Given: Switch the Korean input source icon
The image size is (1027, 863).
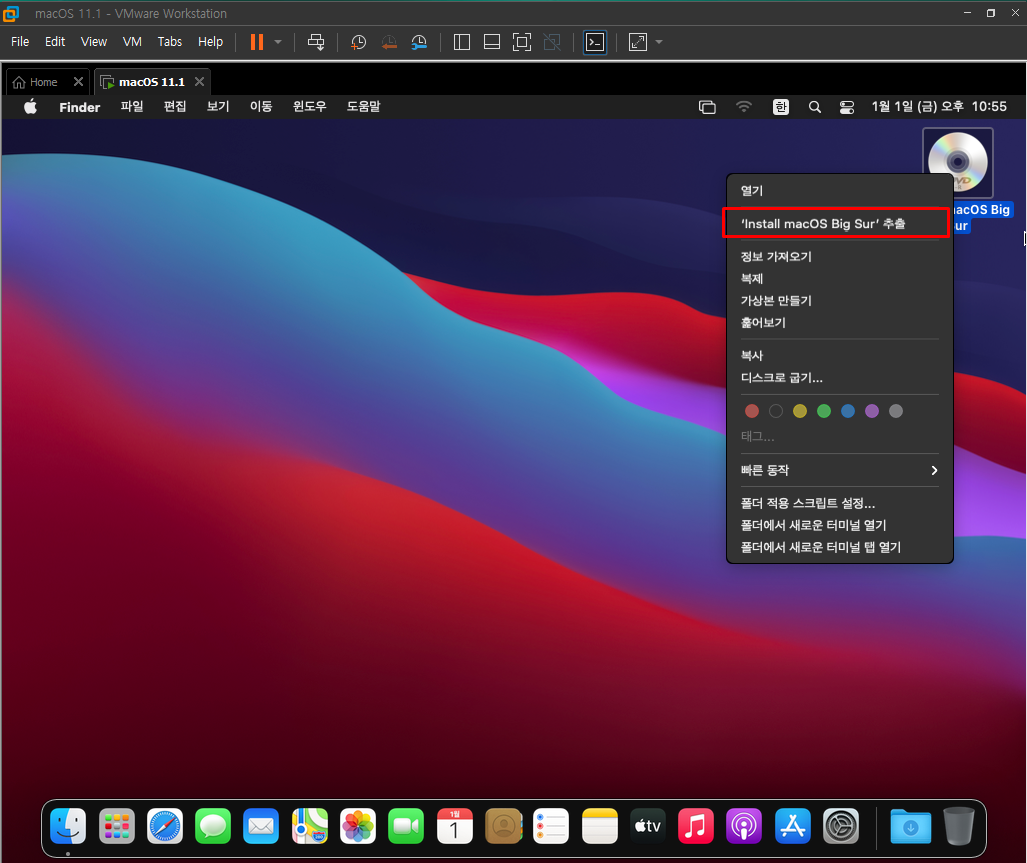Looking at the screenshot, I should point(781,107).
